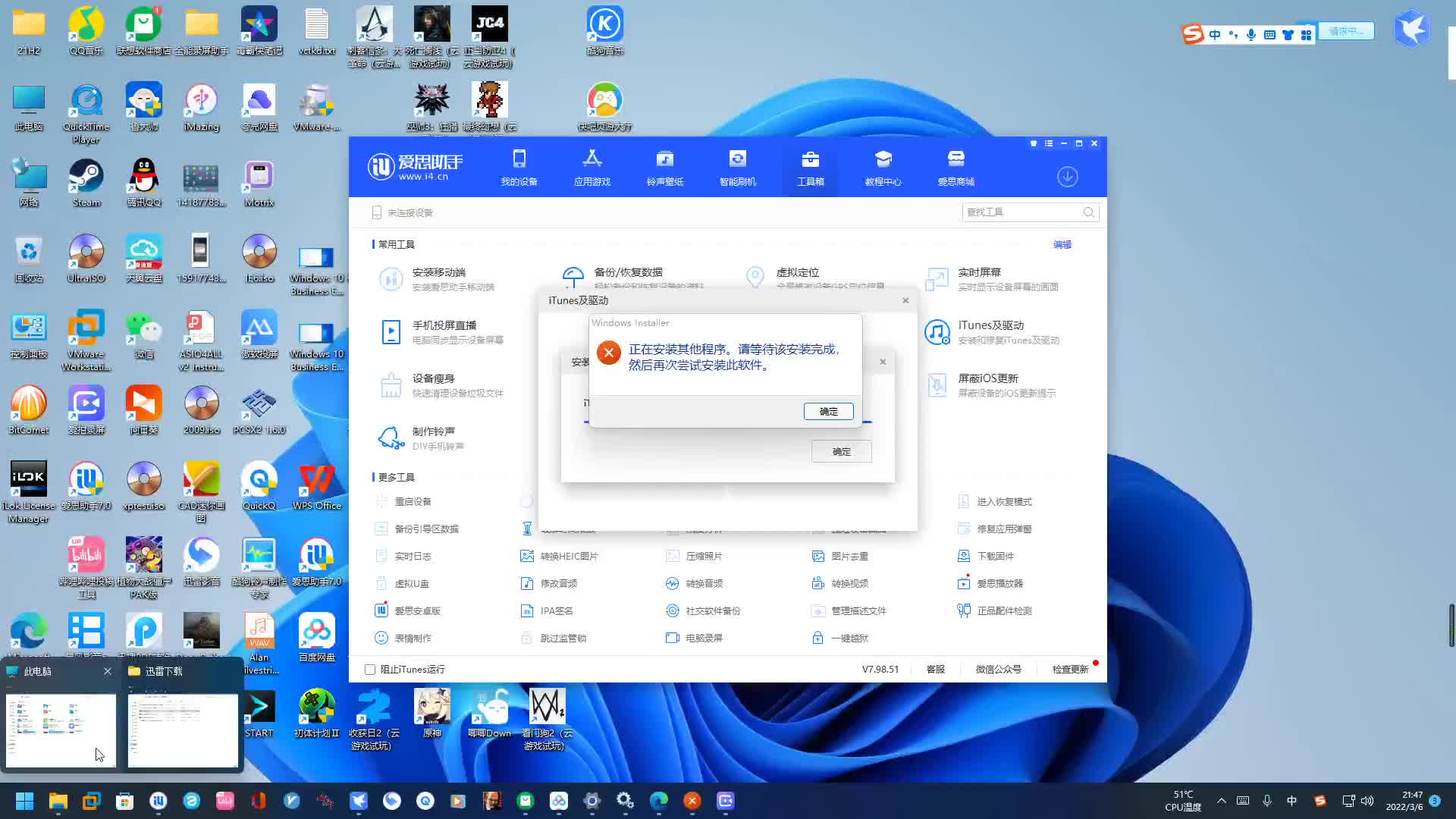Click search 搜索工具 input field
Viewport: 1456px width, 819px height.
pyautogui.click(x=1021, y=212)
